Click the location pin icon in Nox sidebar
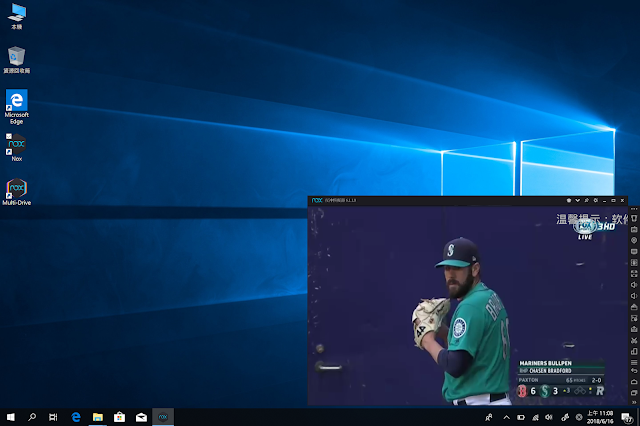The width and height of the screenshot is (640, 426). 634,240
